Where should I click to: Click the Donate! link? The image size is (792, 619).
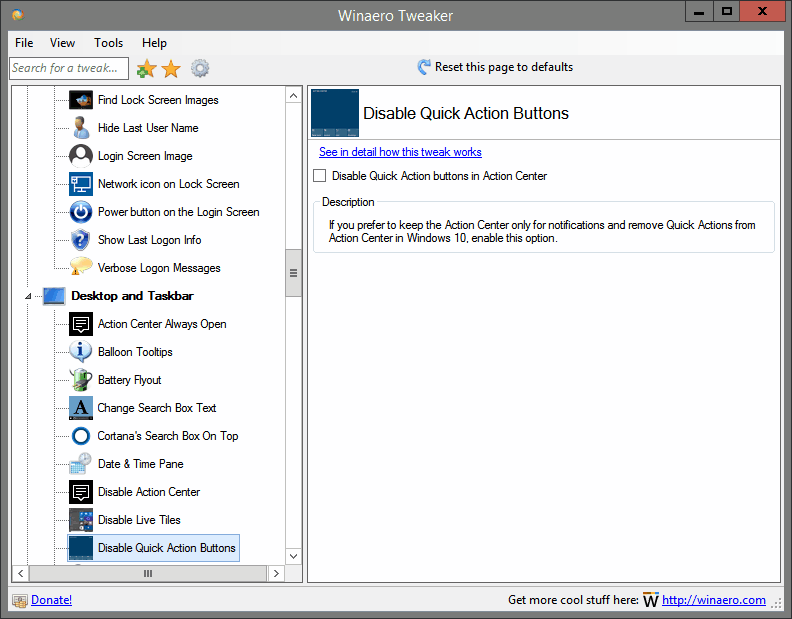pos(52,600)
